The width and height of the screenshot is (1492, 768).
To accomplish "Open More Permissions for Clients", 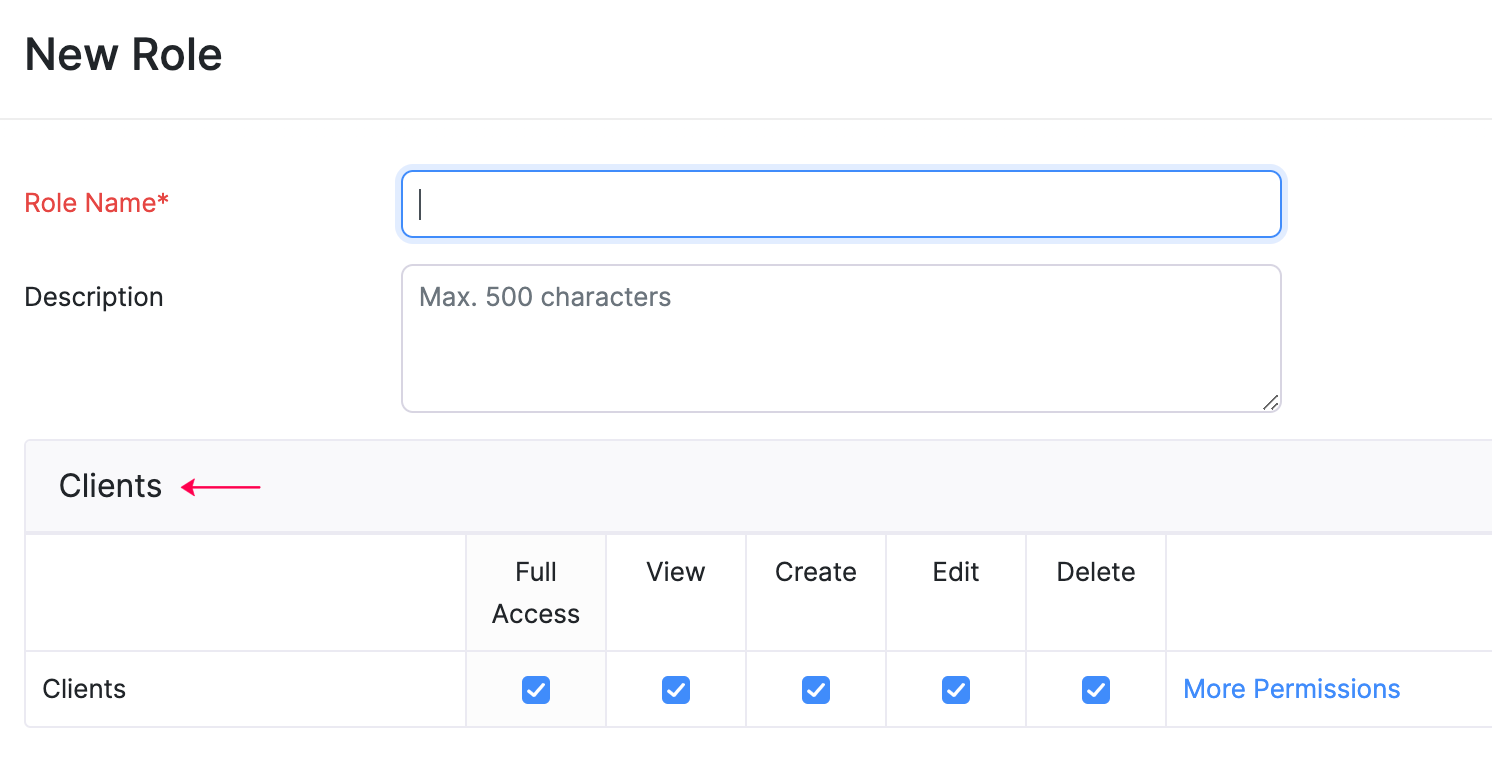I will tap(1291, 689).
